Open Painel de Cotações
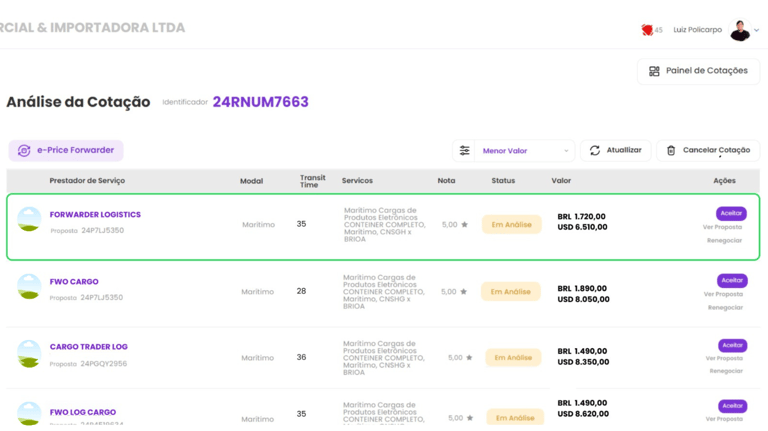The image size is (768, 431). [x=698, y=71]
